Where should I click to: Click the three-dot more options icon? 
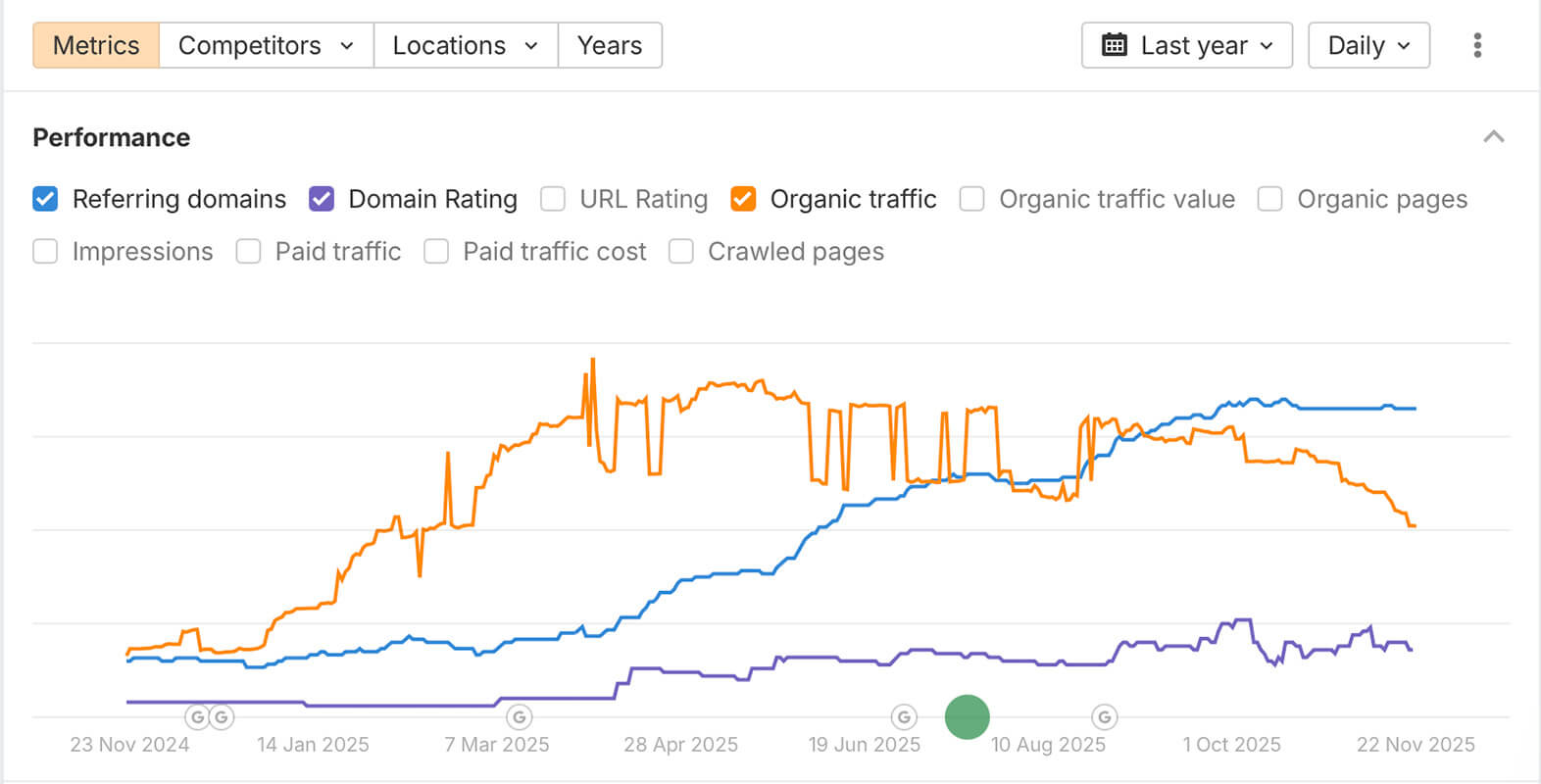[x=1477, y=45]
